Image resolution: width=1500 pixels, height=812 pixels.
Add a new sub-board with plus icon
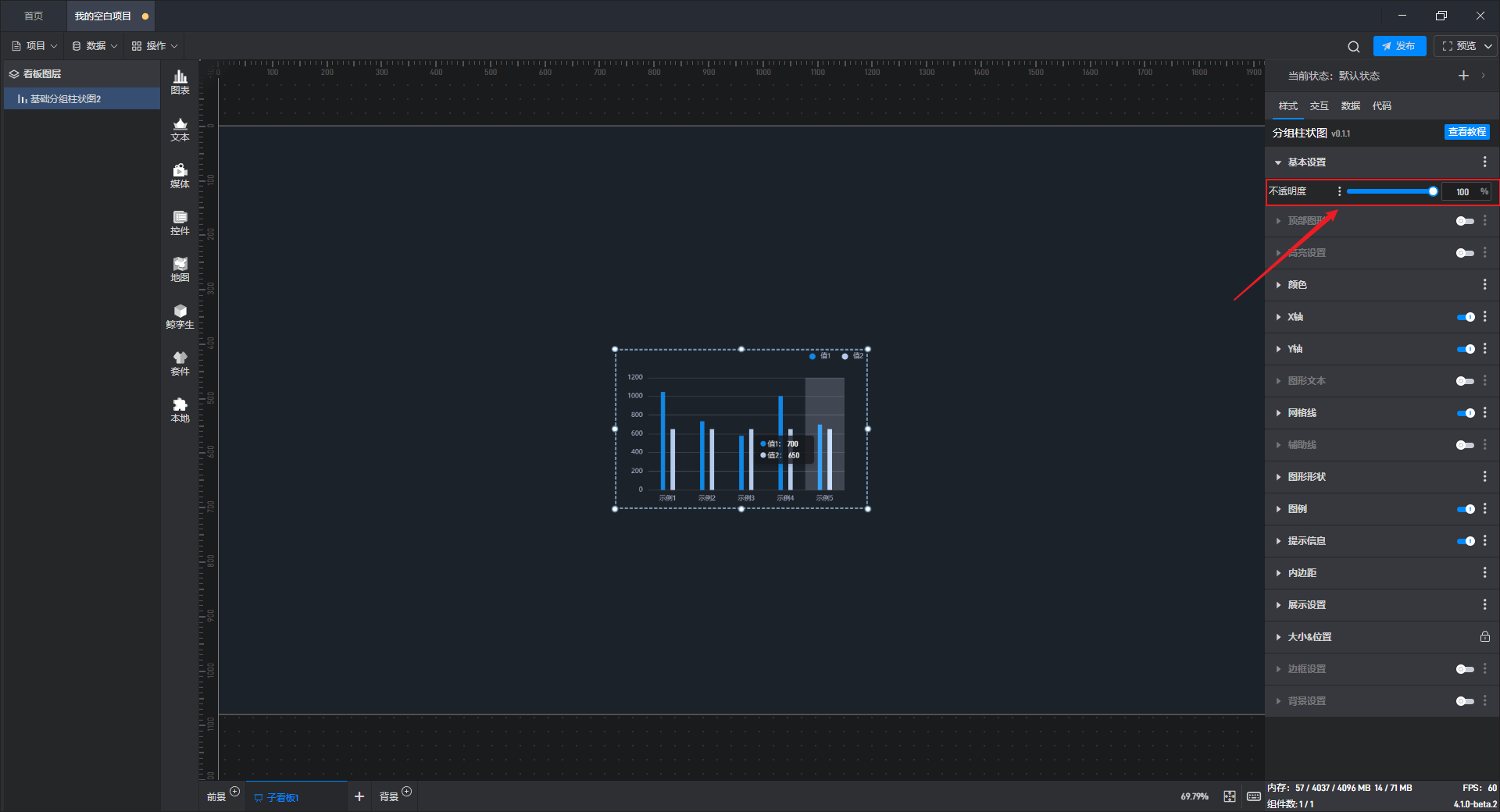pyautogui.click(x=359, y=796)
